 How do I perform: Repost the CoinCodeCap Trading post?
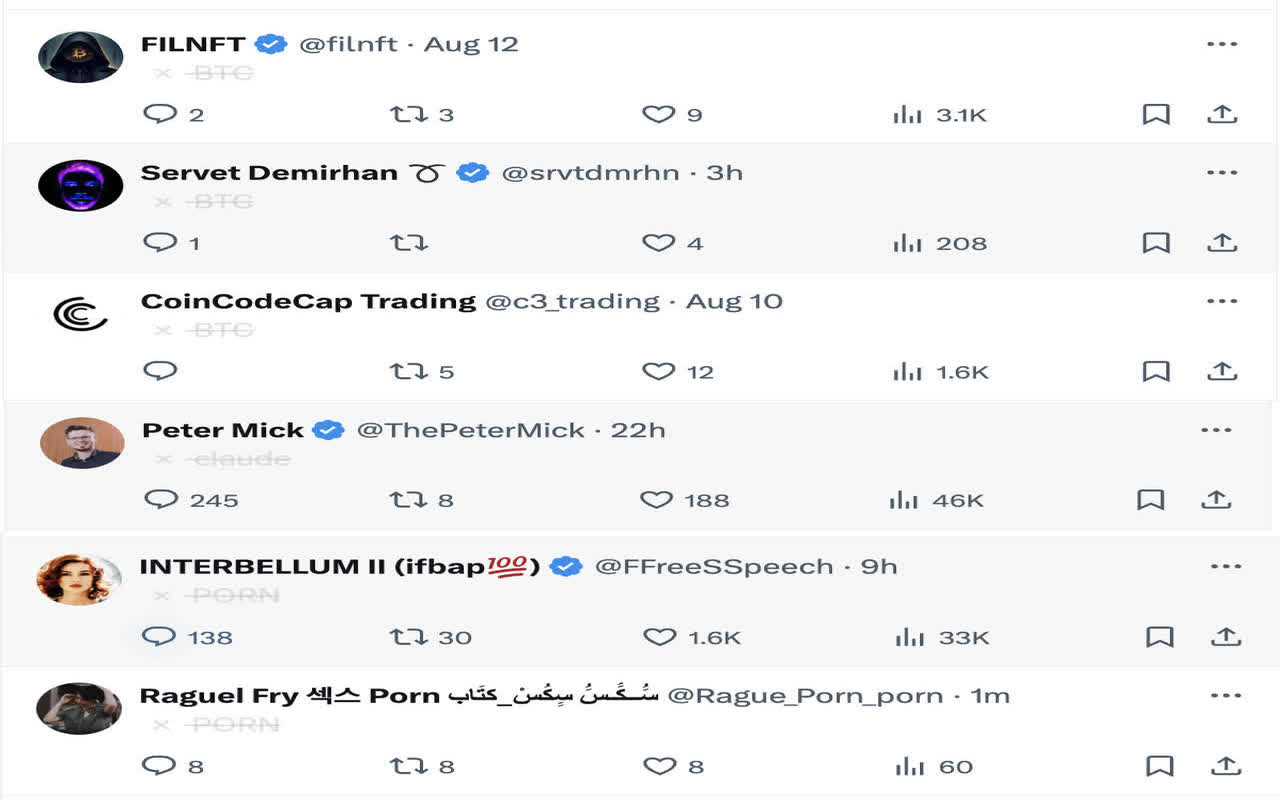tap(408, 372)
